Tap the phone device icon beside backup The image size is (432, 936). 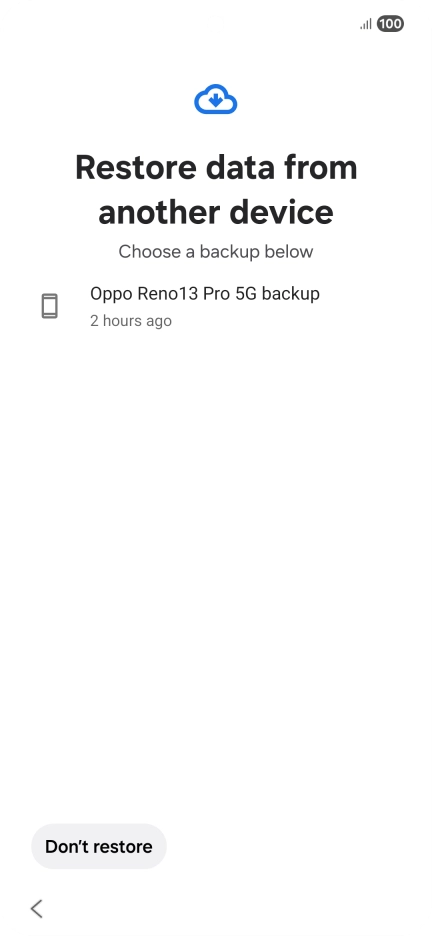coord(50,306)
